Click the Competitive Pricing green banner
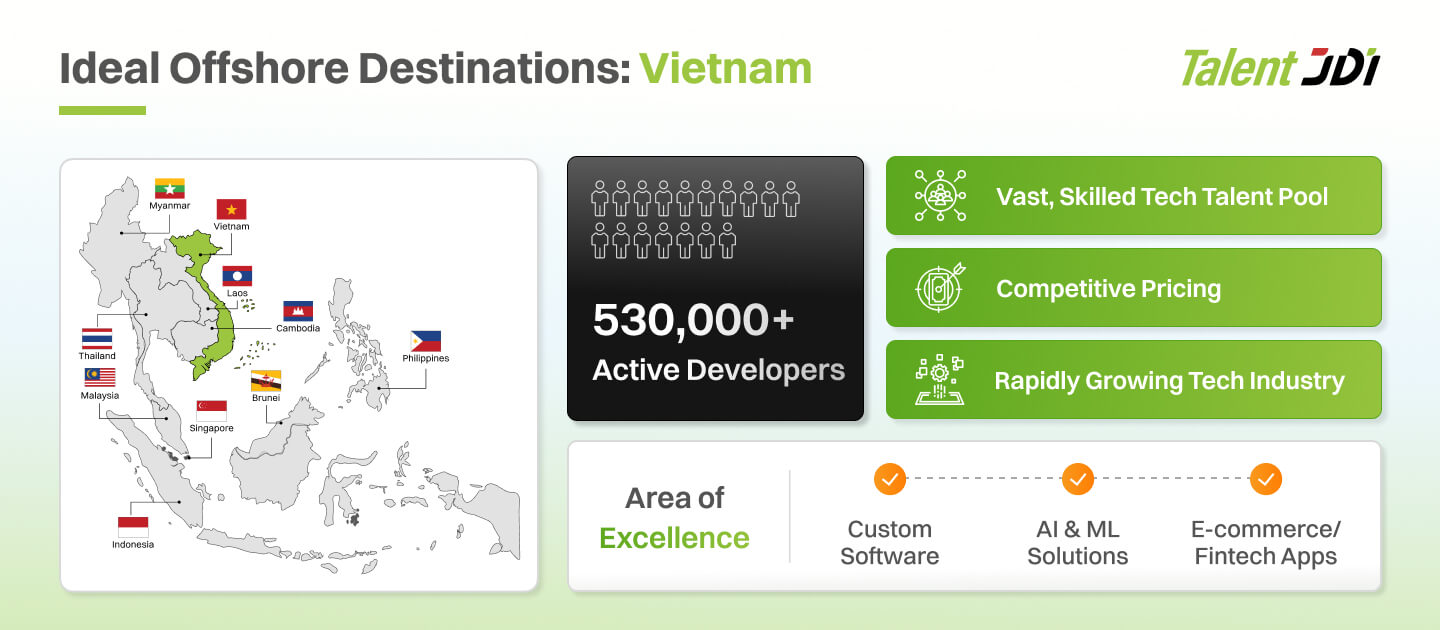This screenshot has width=1440, height=630. click(1134, 288)
